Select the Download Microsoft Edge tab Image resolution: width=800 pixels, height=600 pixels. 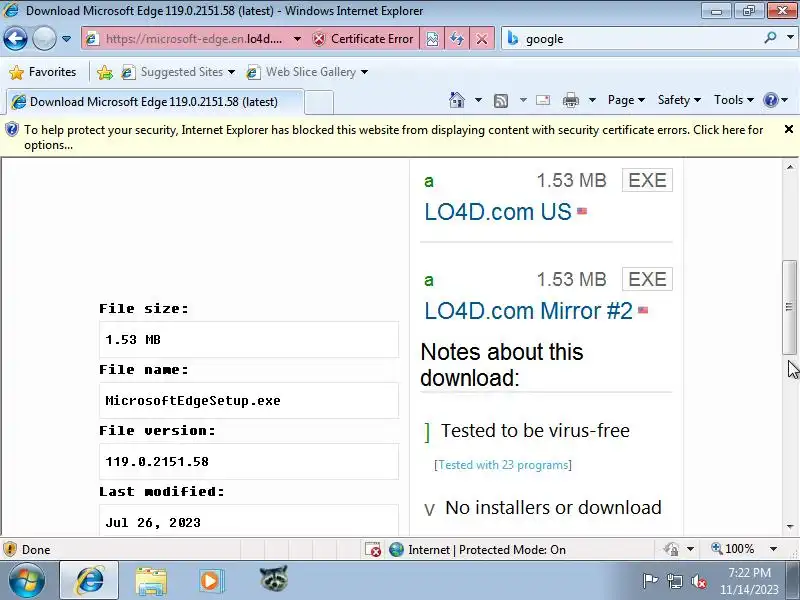(155, 102)
